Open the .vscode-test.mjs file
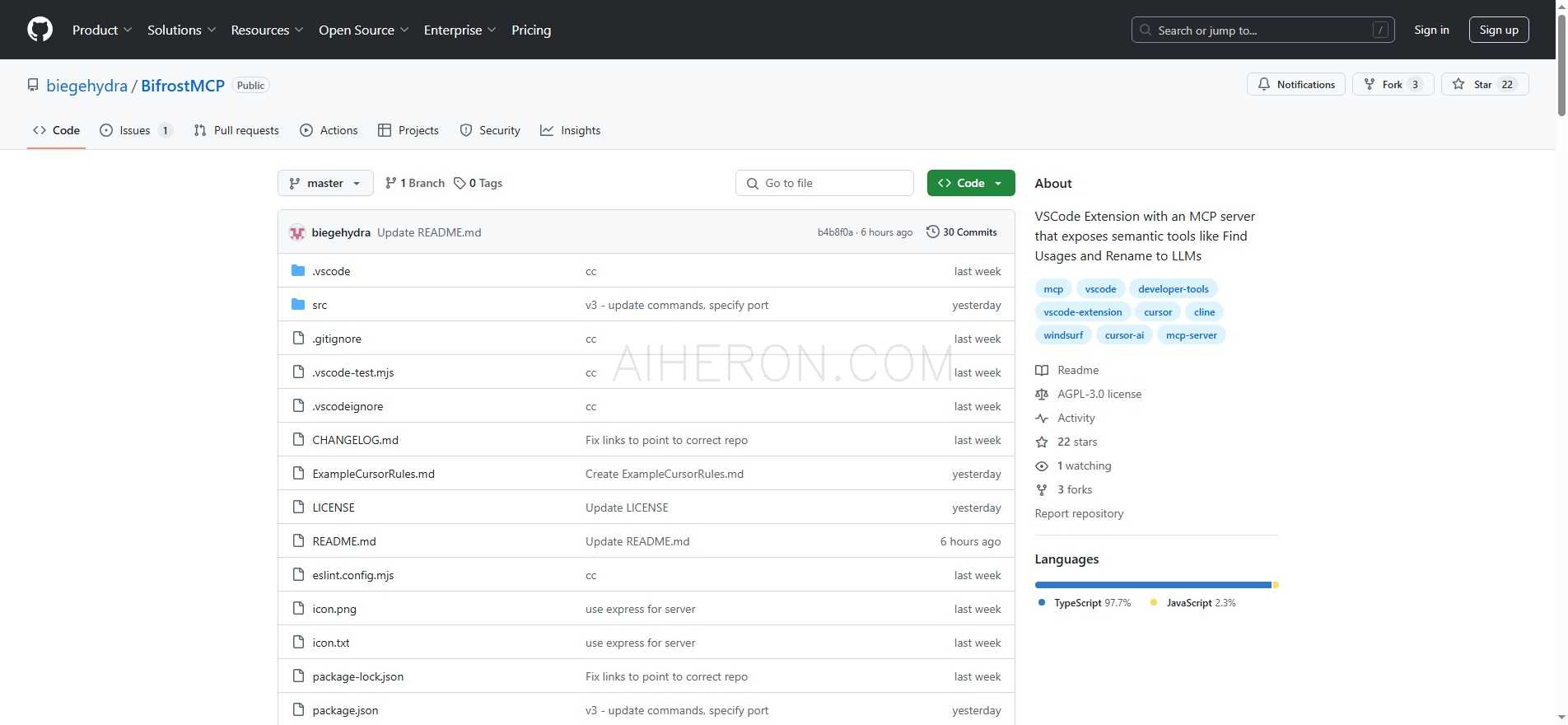This screenshot has width=1568, height=725. pos(353,372)
